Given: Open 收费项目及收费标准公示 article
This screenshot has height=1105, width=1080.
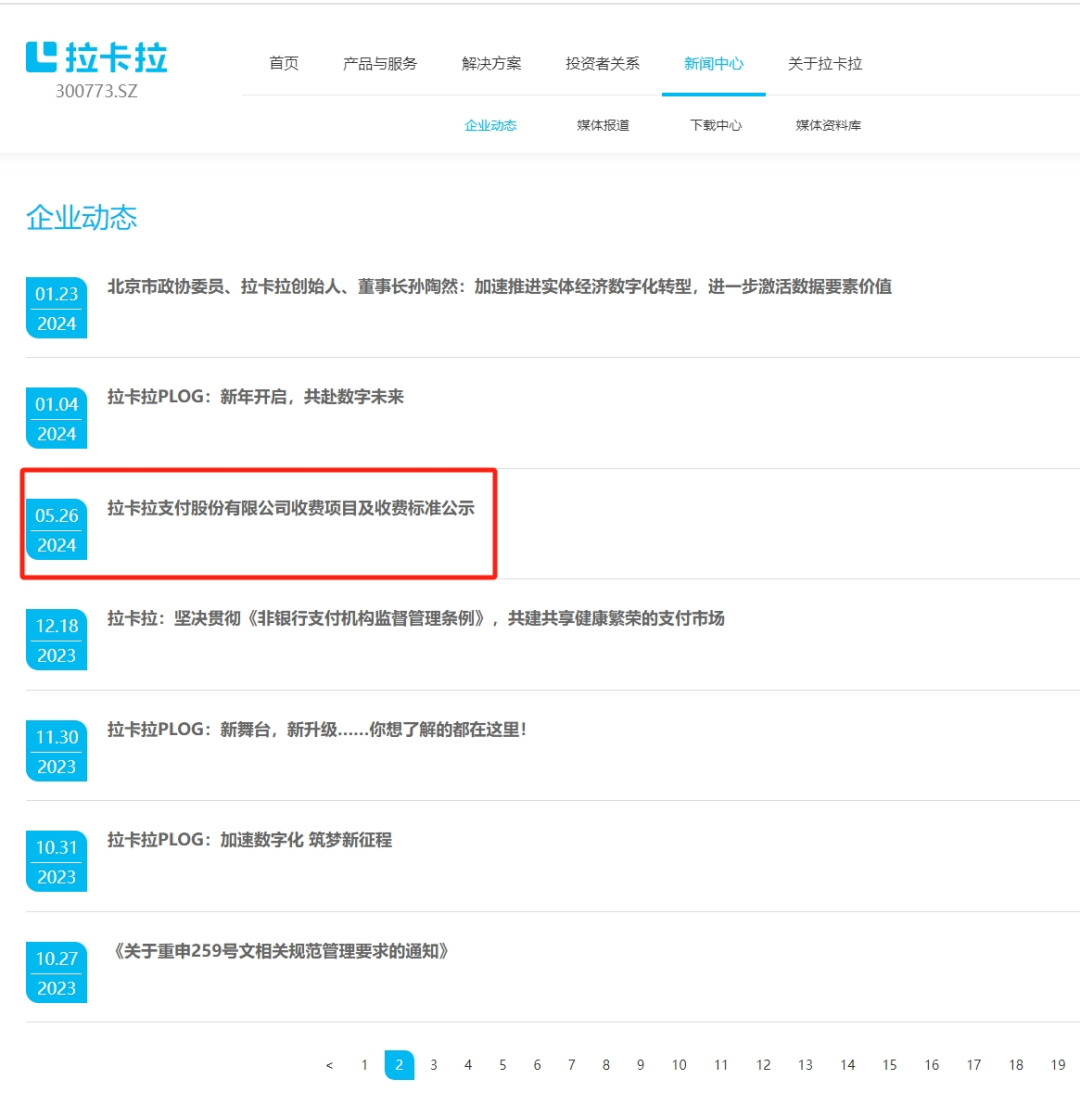Looking at the screenshot, I should (290, 508).
